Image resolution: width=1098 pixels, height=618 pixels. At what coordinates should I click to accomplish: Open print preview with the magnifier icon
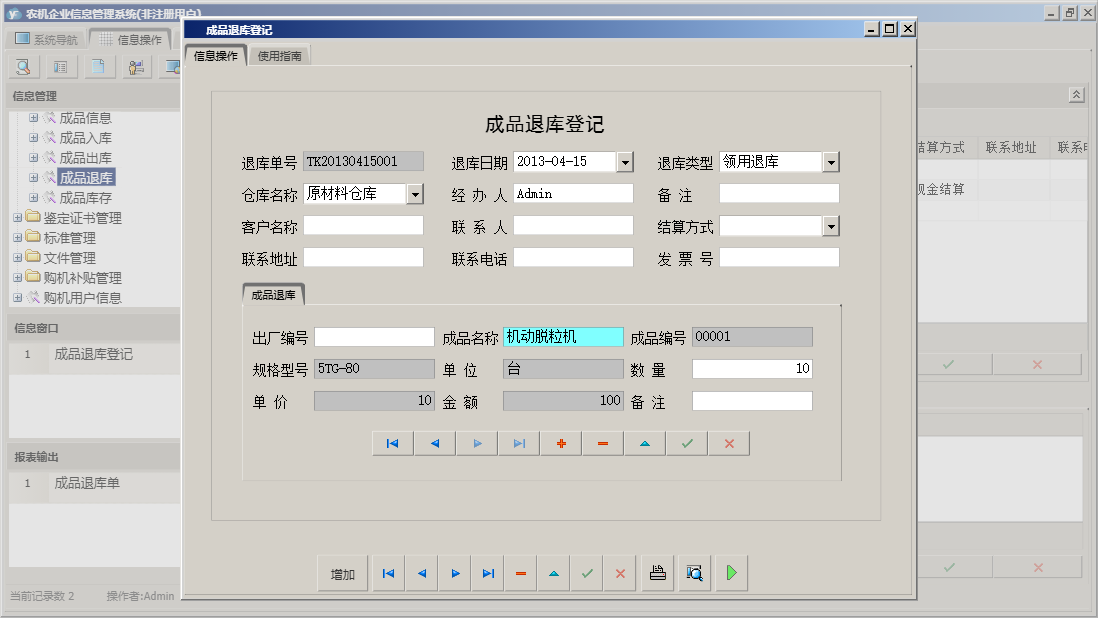pyautogui.click(x=694, y=573)
